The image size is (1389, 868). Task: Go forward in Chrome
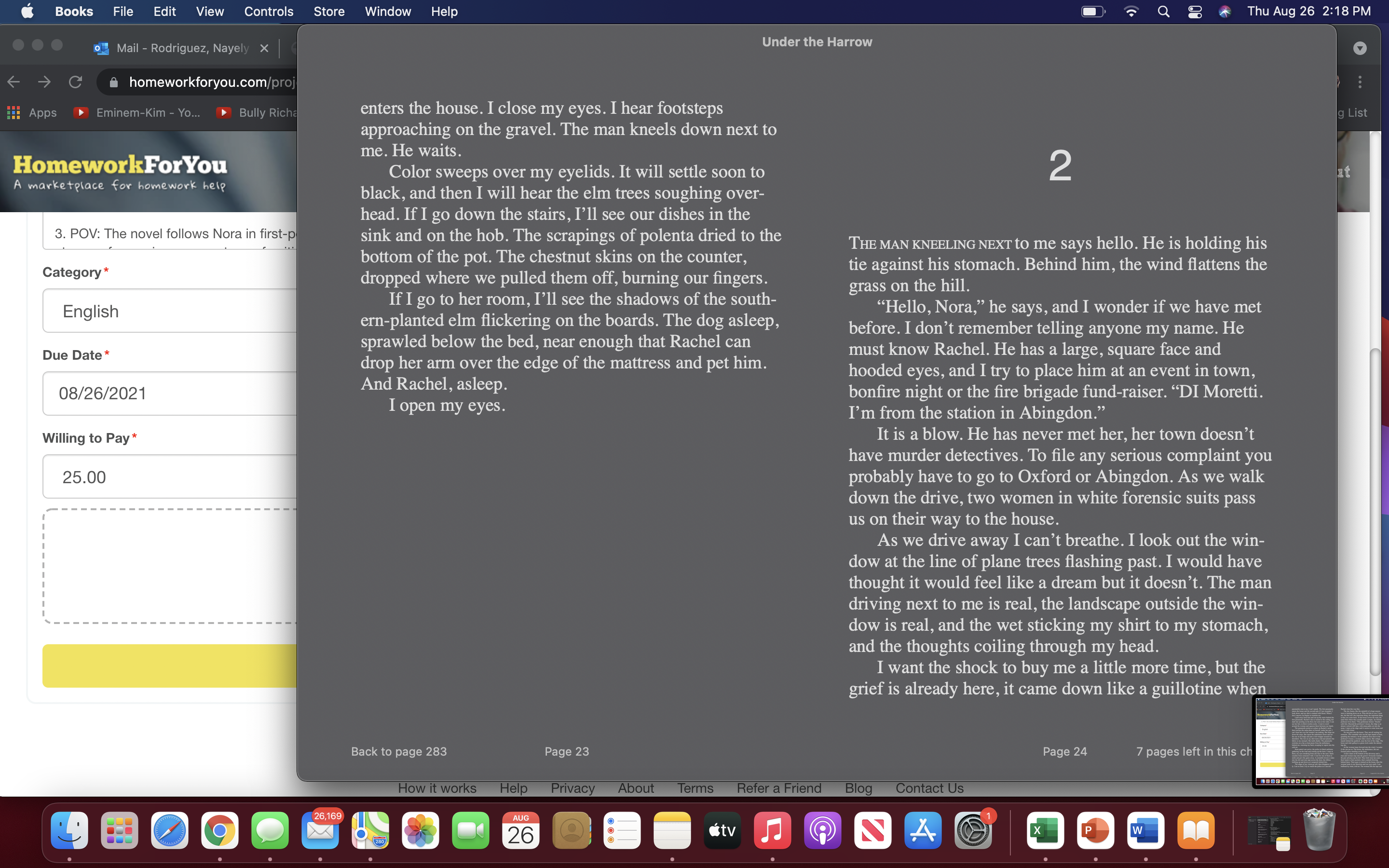[x=44, y=82]
